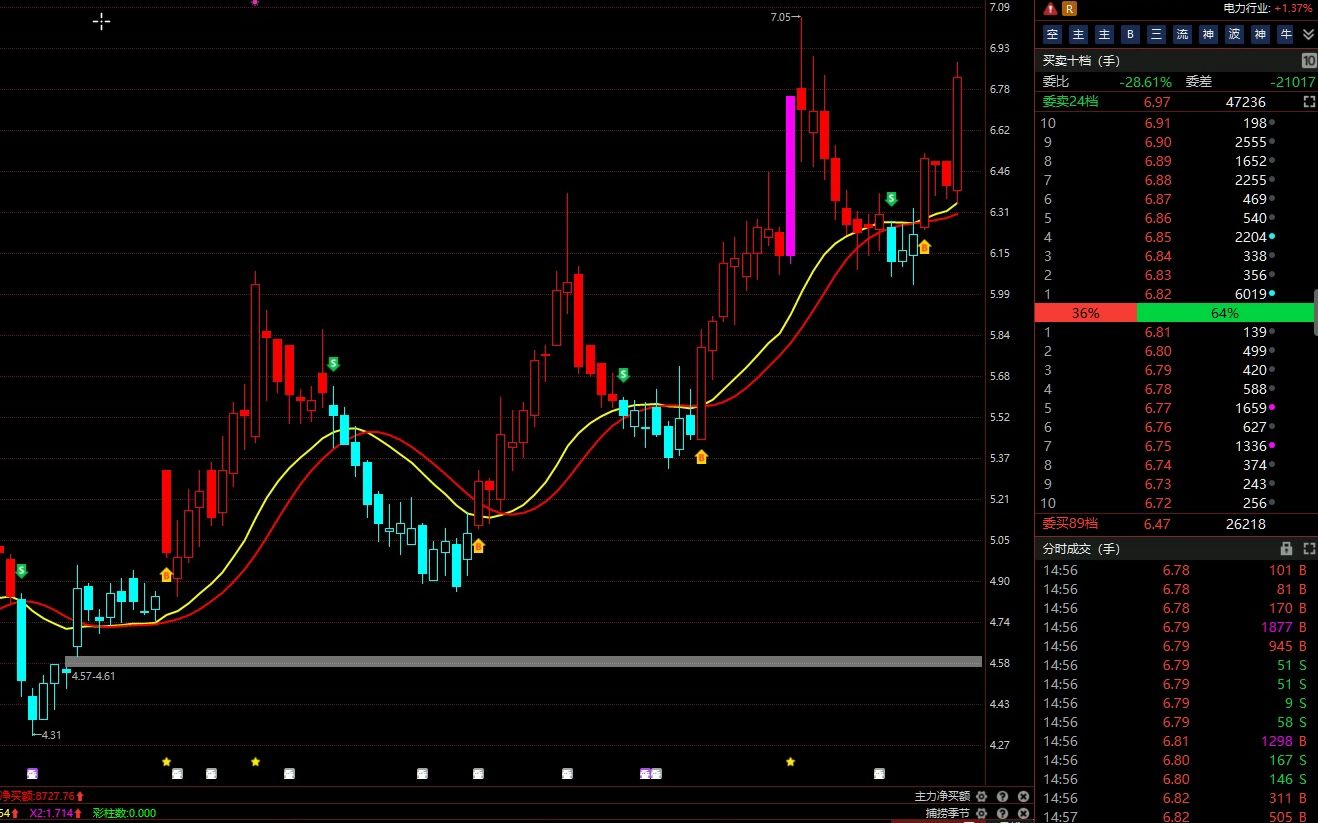Click the 委差 value -21017
Image resolution: width=1318 pixels, height=823 pixels.
(x=1293, y=82)
